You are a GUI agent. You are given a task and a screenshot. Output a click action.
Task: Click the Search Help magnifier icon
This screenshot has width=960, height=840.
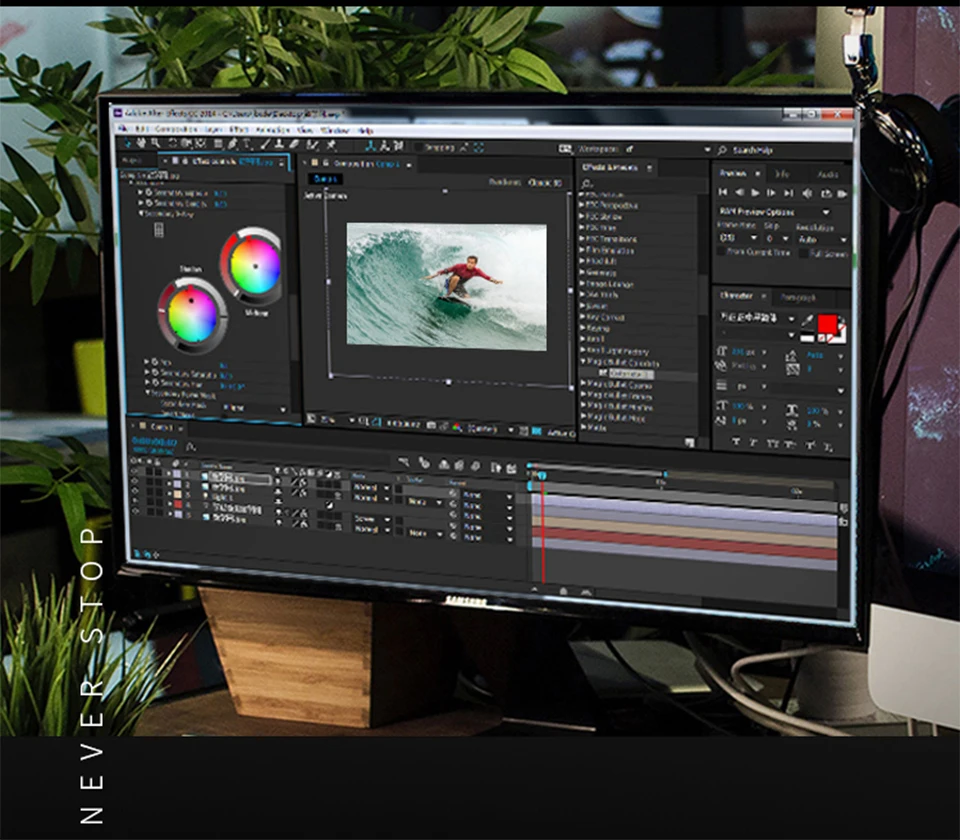[x=722, y=150]
